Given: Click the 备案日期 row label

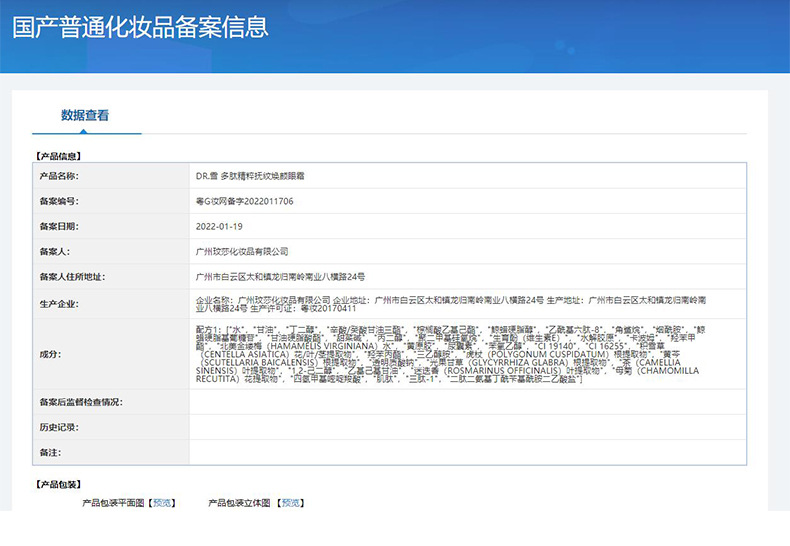Looking at the screenshot, I should (58, 227).
